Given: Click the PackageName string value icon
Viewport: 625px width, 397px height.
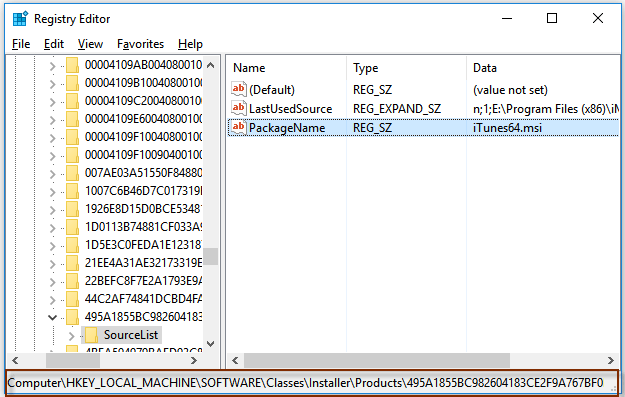Looking at the screenshot, I should 238,128.
